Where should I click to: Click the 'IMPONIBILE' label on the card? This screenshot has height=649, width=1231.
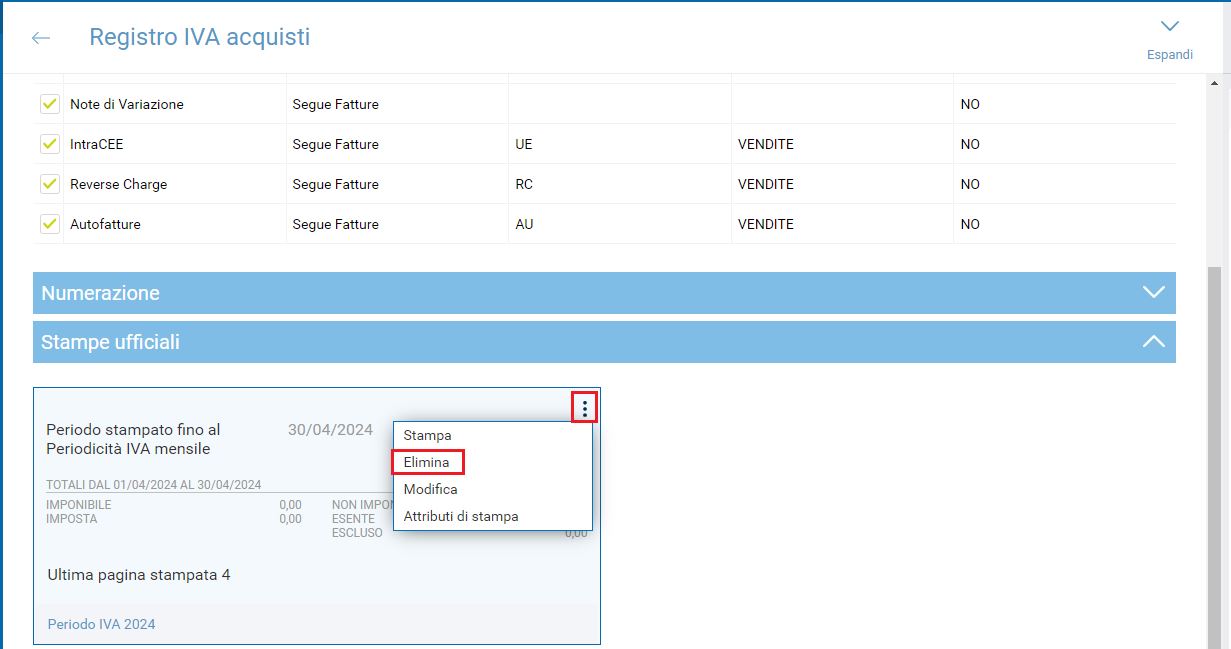79,505
